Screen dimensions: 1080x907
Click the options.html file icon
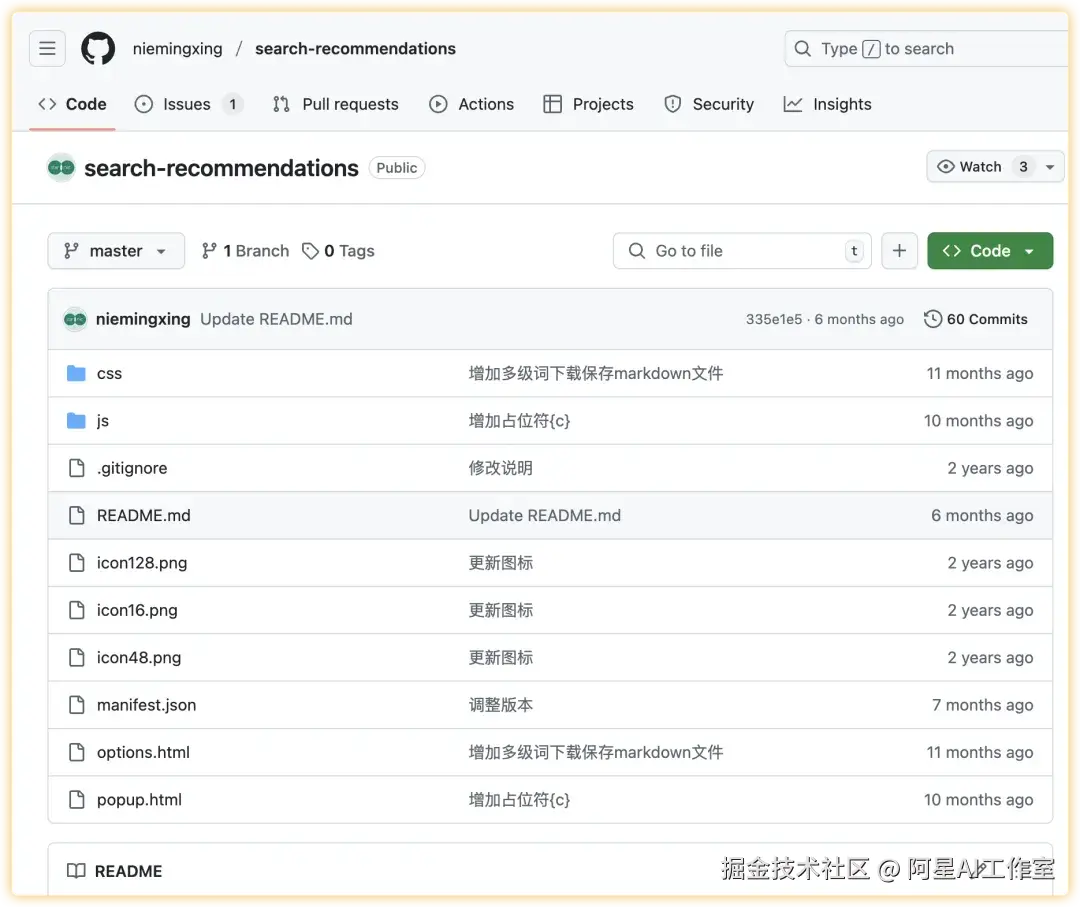click(76, 752)
